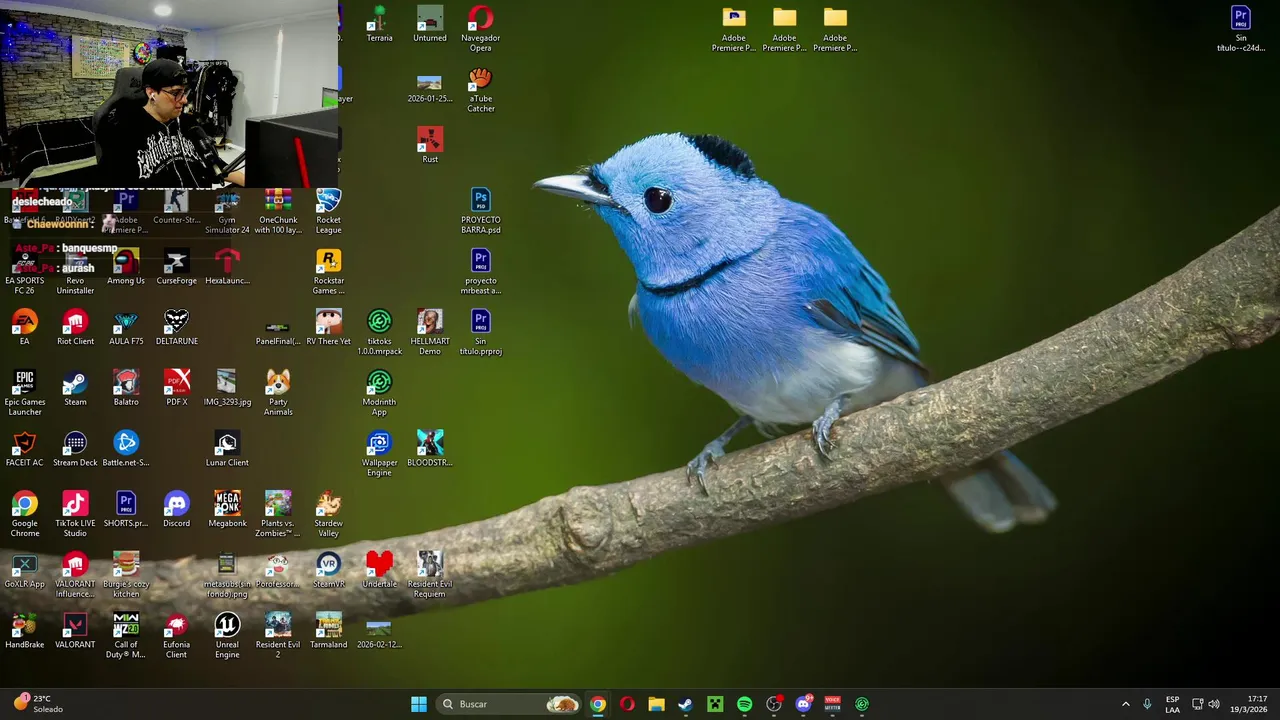The height and width of the screenshot is (720, 1280).
Task: Select the Stream Deck desktop icon
Action: (75, 449)
